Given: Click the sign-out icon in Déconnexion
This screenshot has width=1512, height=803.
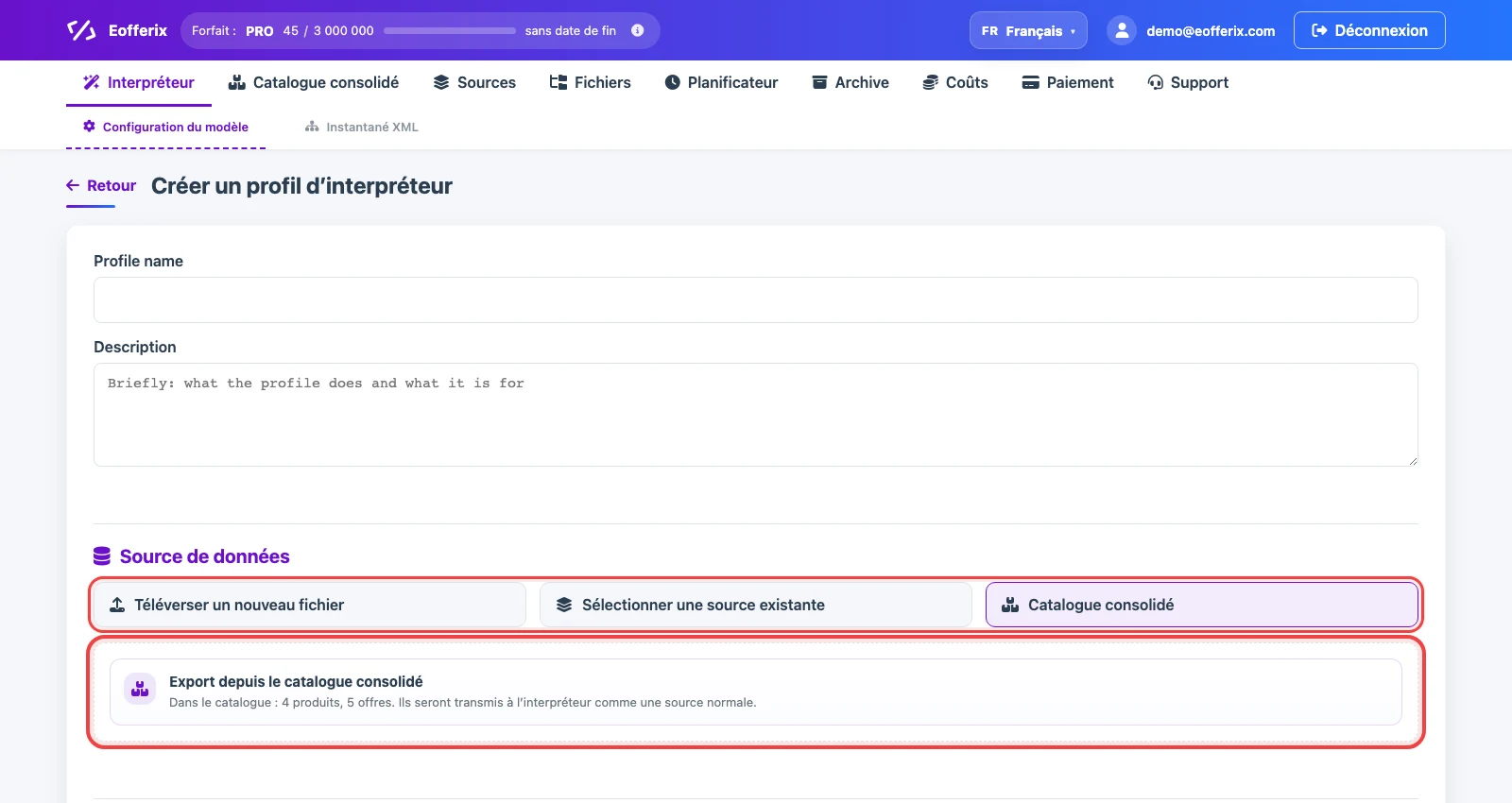Looking at the screenshot, I should pyautogui.click(x=1319, y=30).
